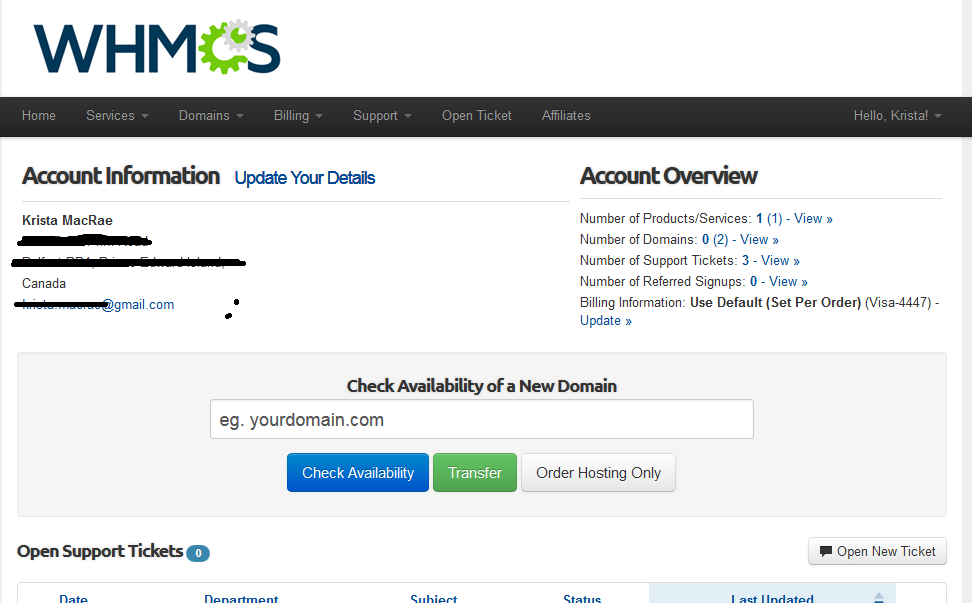Go to the Home menu item
This screenshot has height=603, width=972.
(x=39, y=116)
